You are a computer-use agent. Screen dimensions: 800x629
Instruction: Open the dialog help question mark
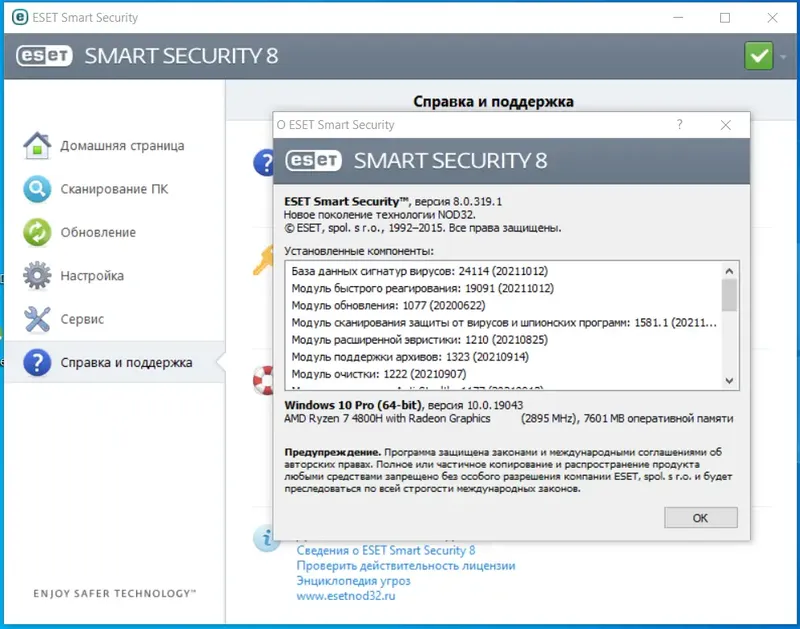pos(679,125)
